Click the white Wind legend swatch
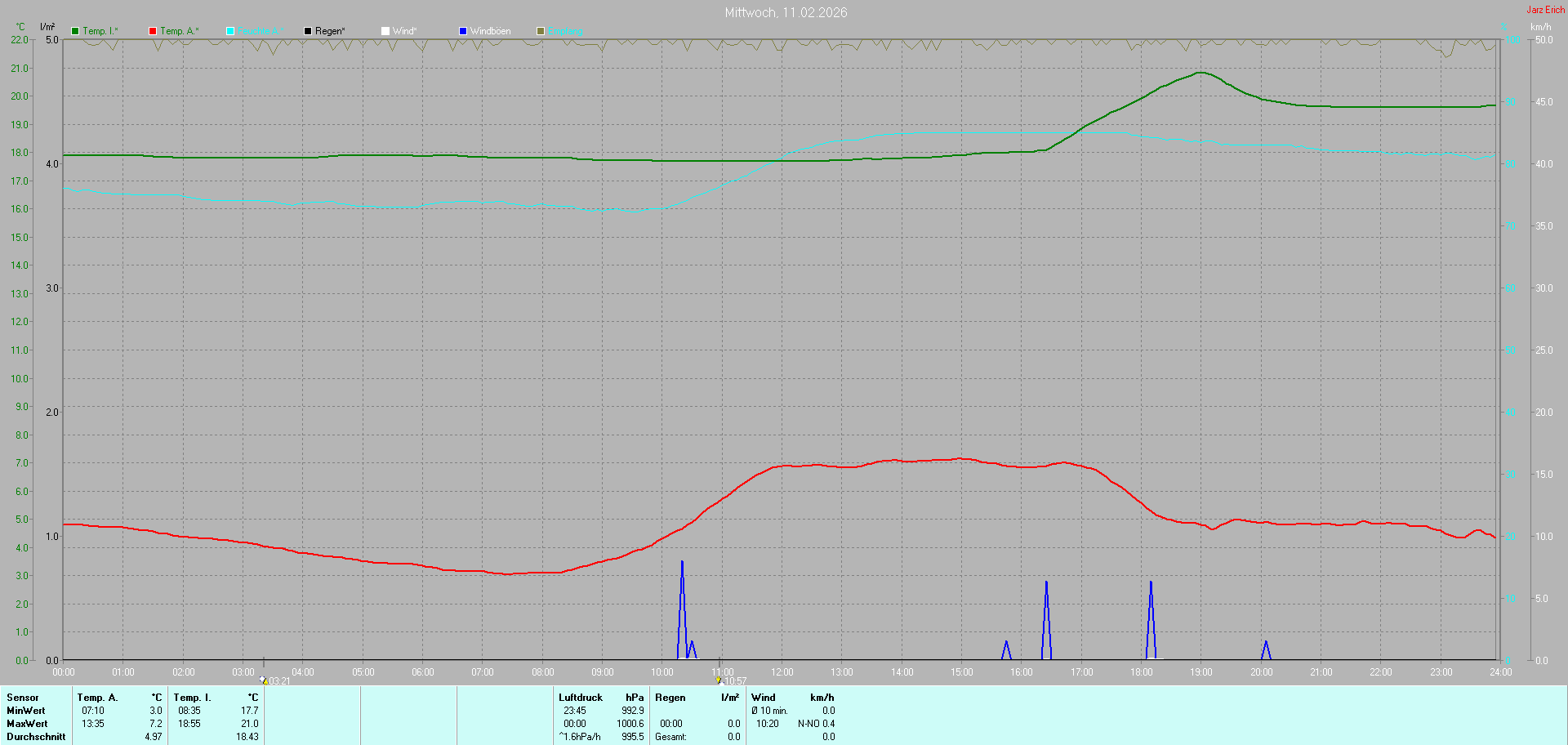Viewport: 1568px width, 745px height. pyautogui.click(x=385, y=31)
